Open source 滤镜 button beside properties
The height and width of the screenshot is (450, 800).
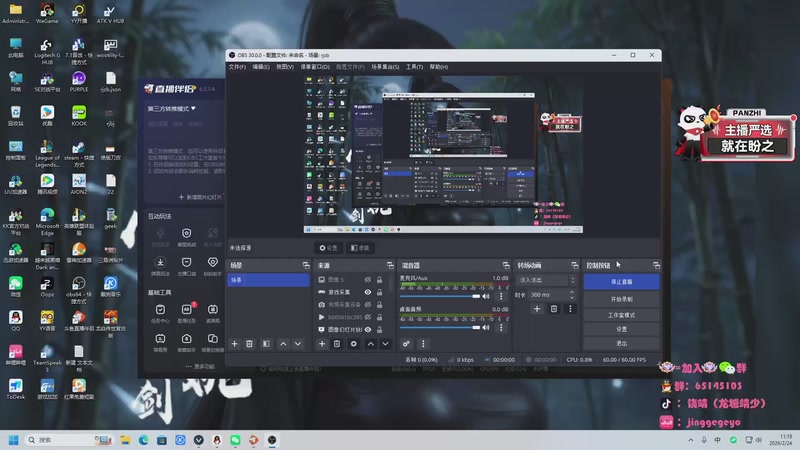coord(360,248)
